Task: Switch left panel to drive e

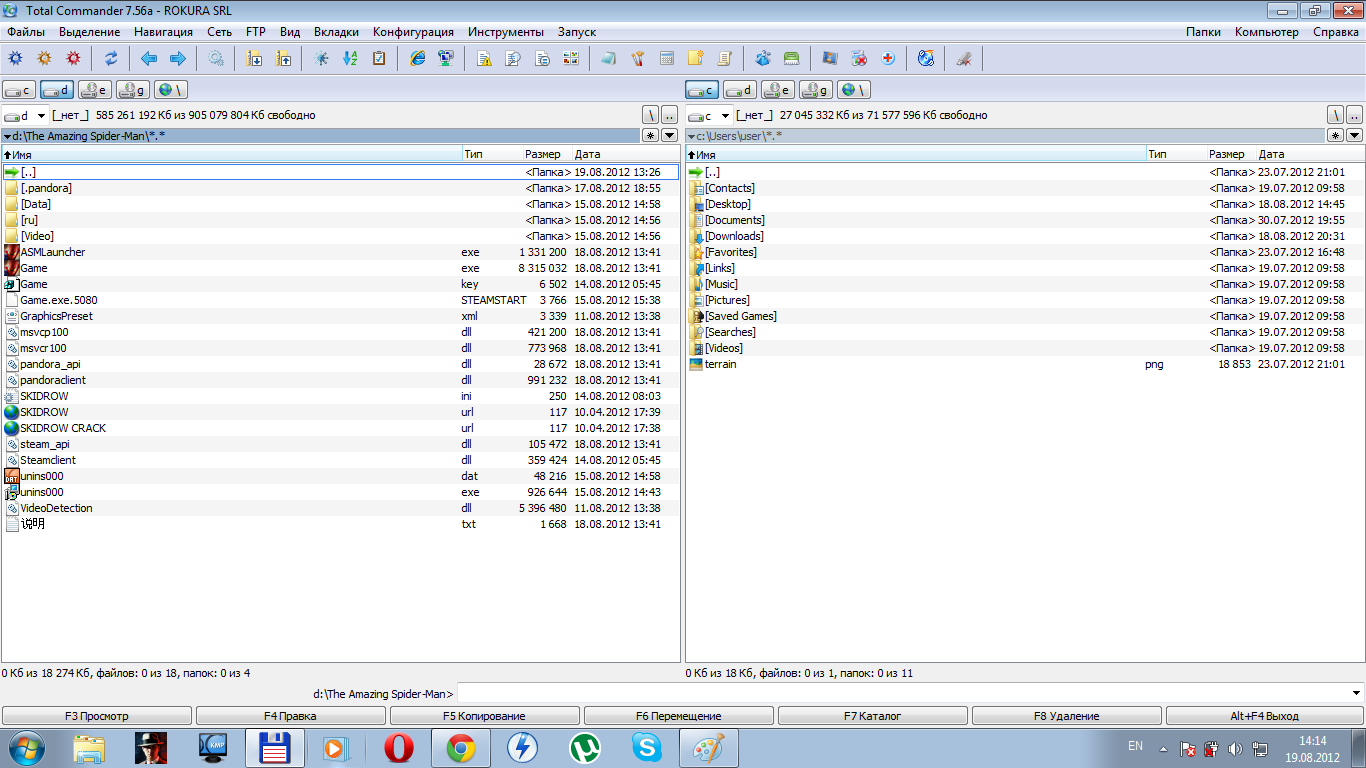Action: click(x=95, y=90)
